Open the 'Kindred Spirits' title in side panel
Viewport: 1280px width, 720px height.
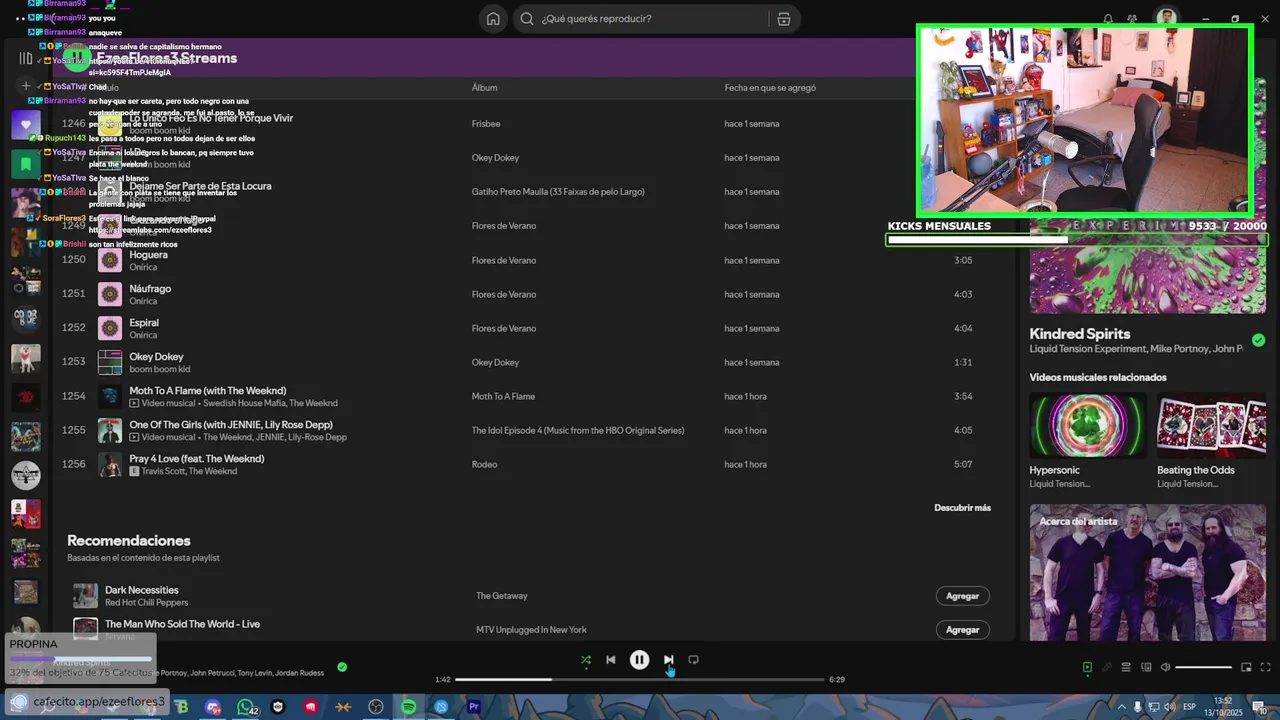(x=1080, y=334)
